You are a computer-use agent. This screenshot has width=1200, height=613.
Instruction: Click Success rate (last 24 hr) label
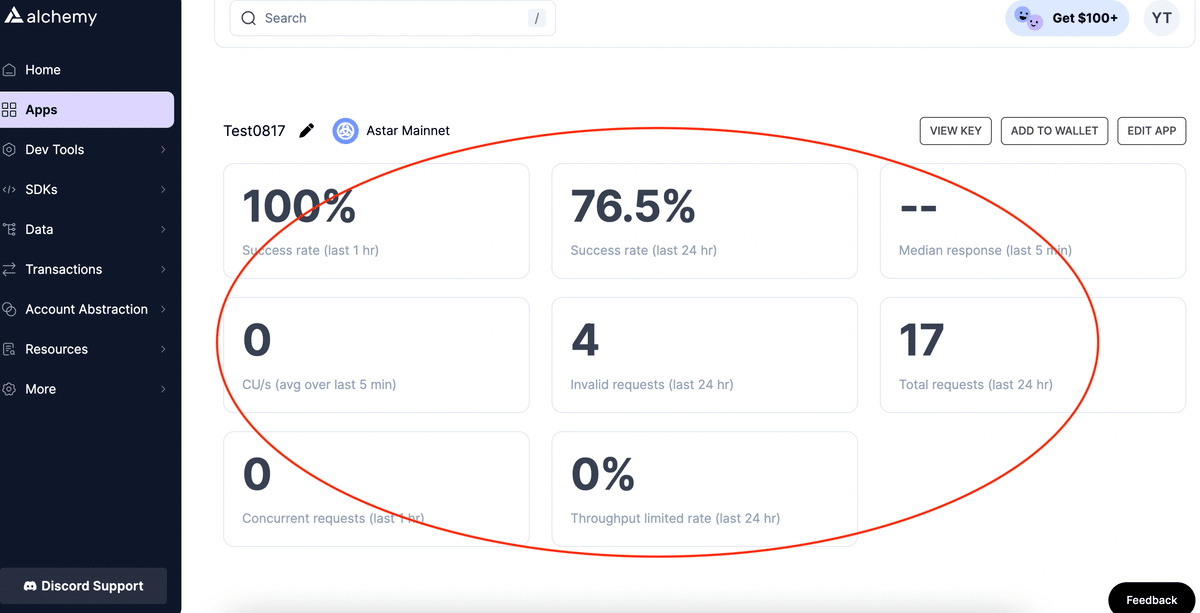[x=643, y=250]
